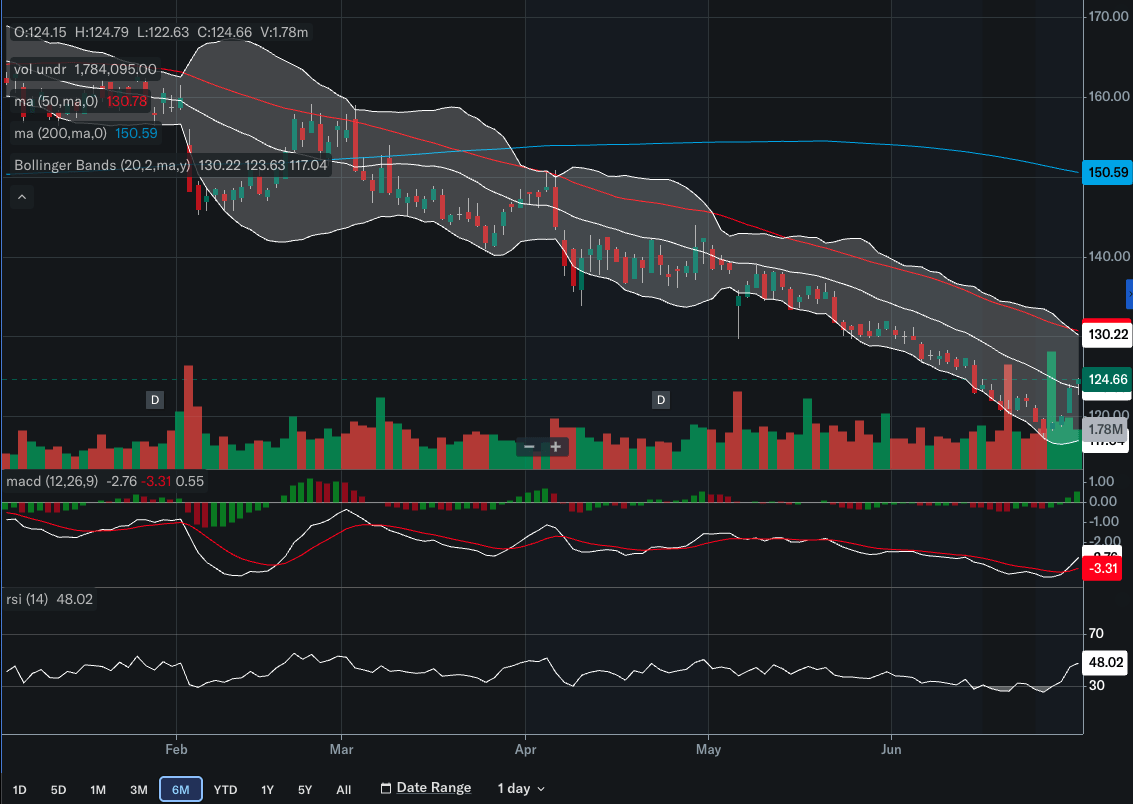This screenshot has height=804, width=1133.
Task: Open the Date Range picker
Action: tap(435, 787)
